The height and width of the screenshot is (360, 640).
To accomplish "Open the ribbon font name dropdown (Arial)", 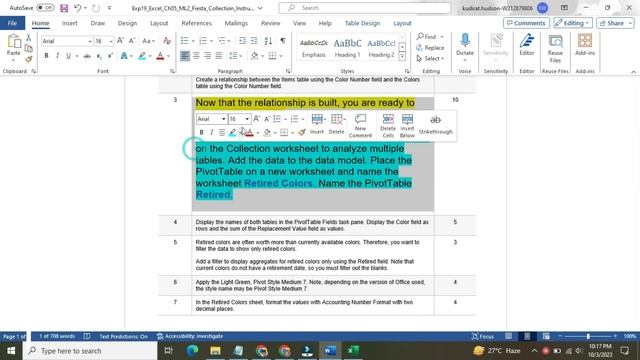I will (90, 41).
